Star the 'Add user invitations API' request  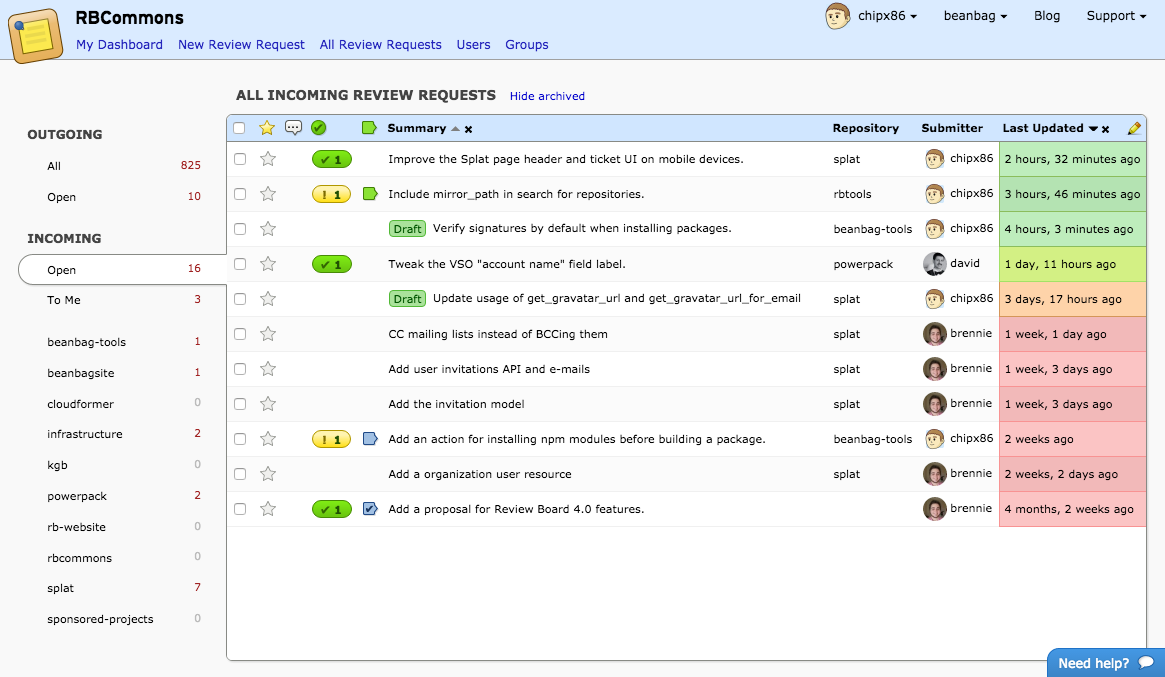pyautogui.click(x=268, y=369)
